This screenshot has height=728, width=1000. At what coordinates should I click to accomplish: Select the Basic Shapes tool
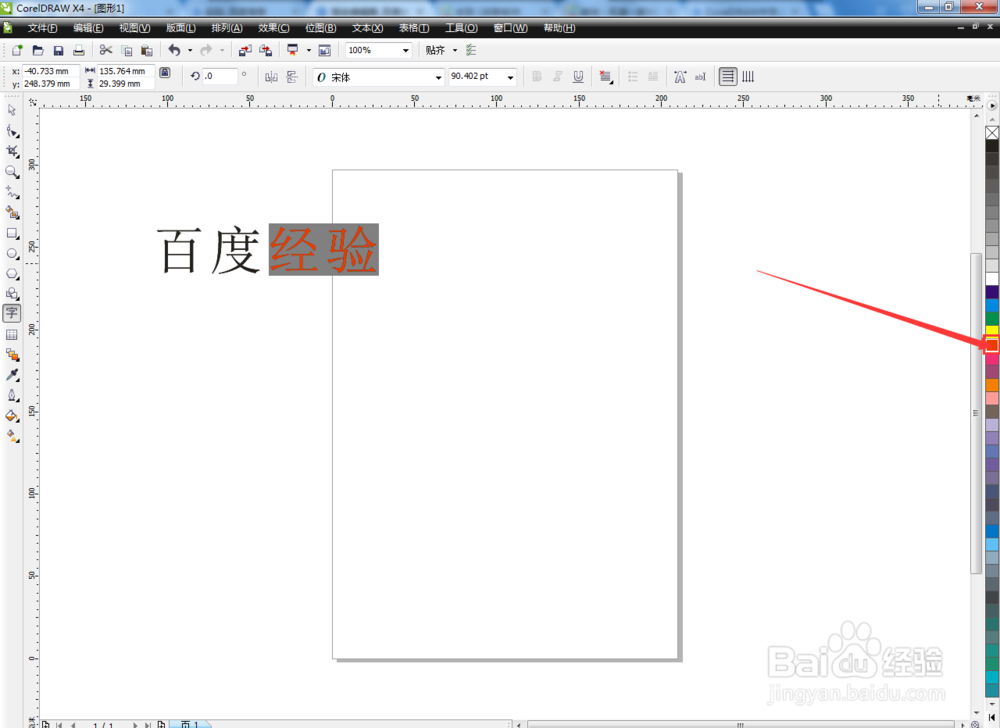[11, 293]
